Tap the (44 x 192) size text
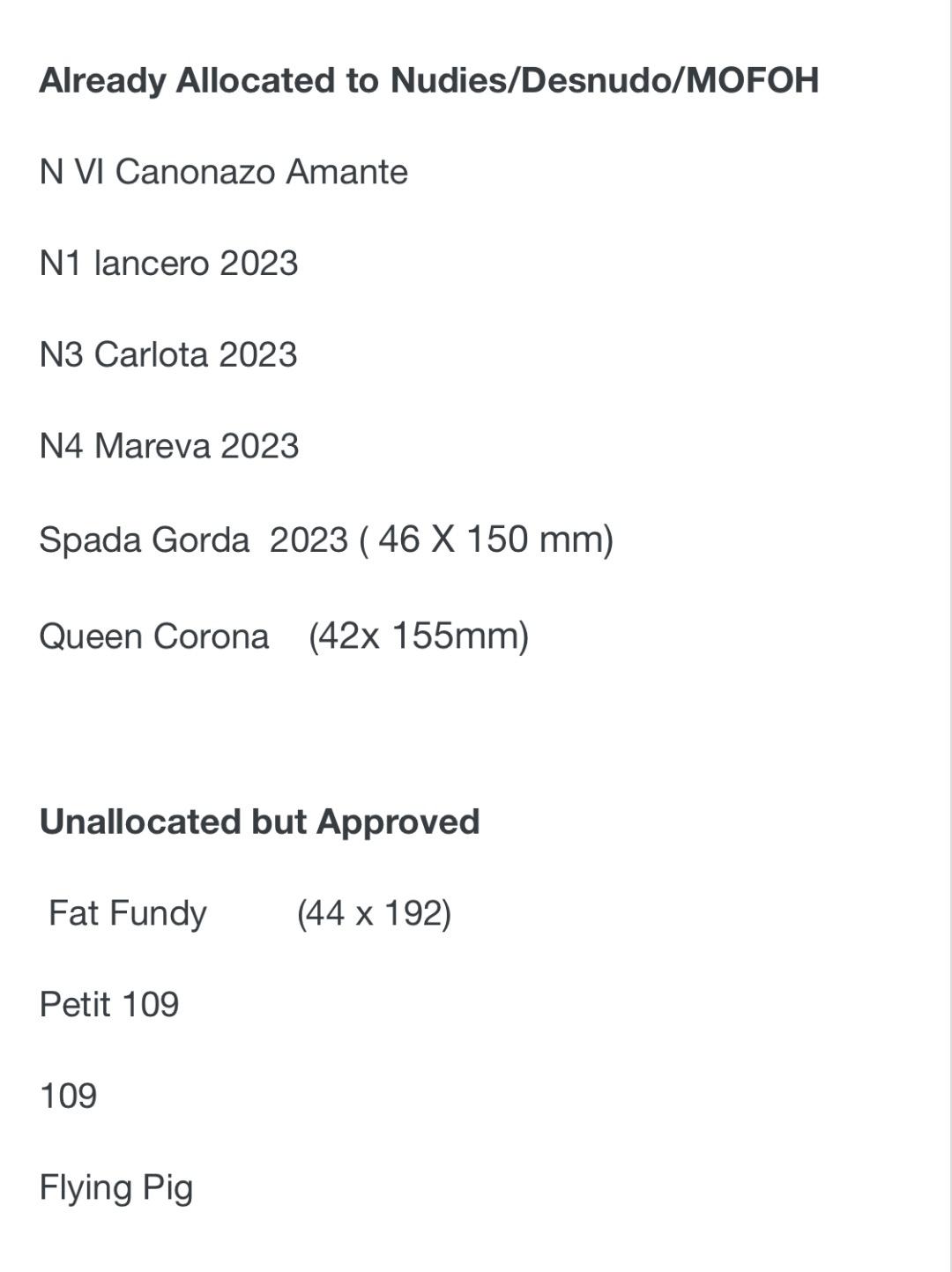Viewport: 952px width, 1272px height. click(374, 913)
